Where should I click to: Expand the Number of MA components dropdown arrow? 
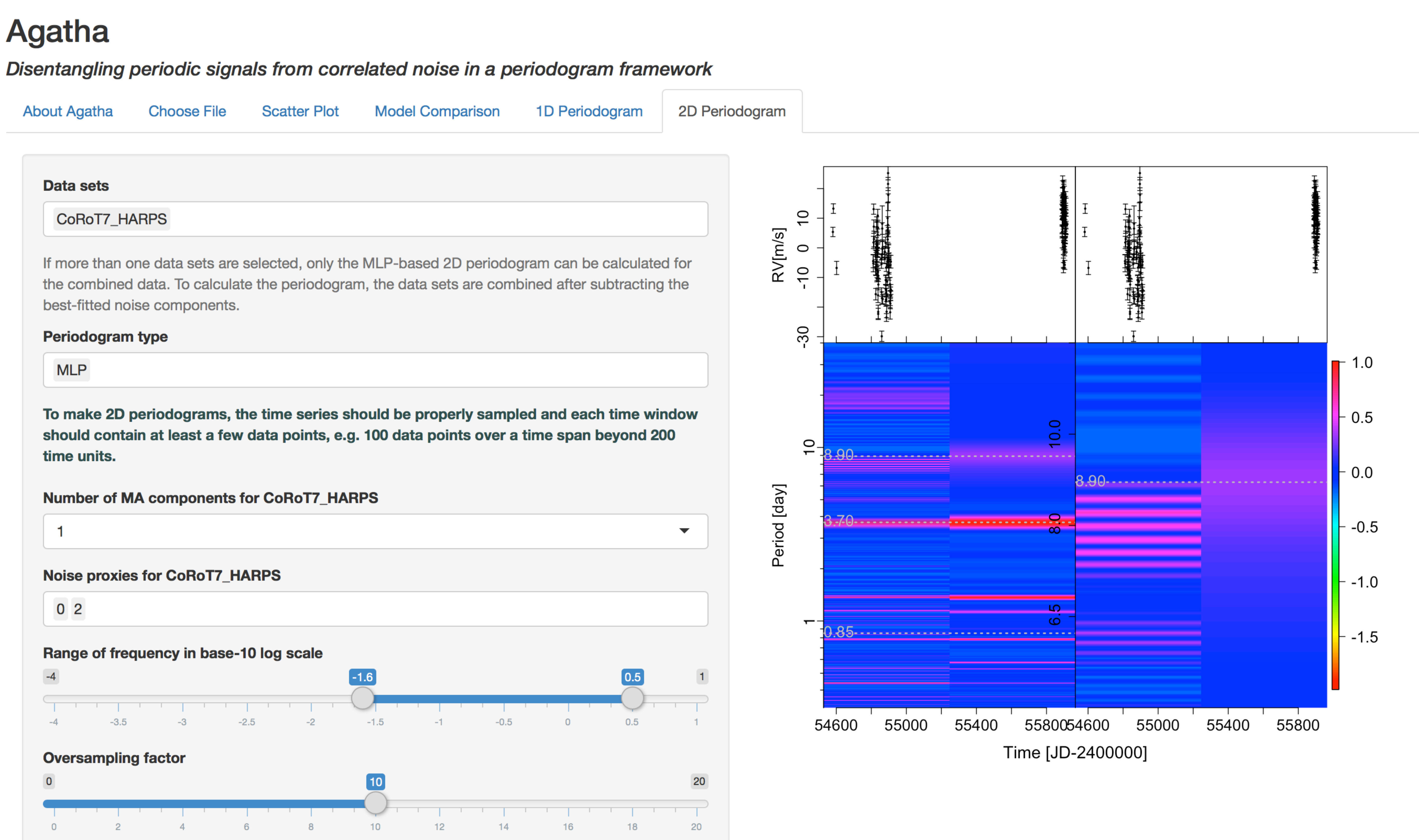pos(684,531)
